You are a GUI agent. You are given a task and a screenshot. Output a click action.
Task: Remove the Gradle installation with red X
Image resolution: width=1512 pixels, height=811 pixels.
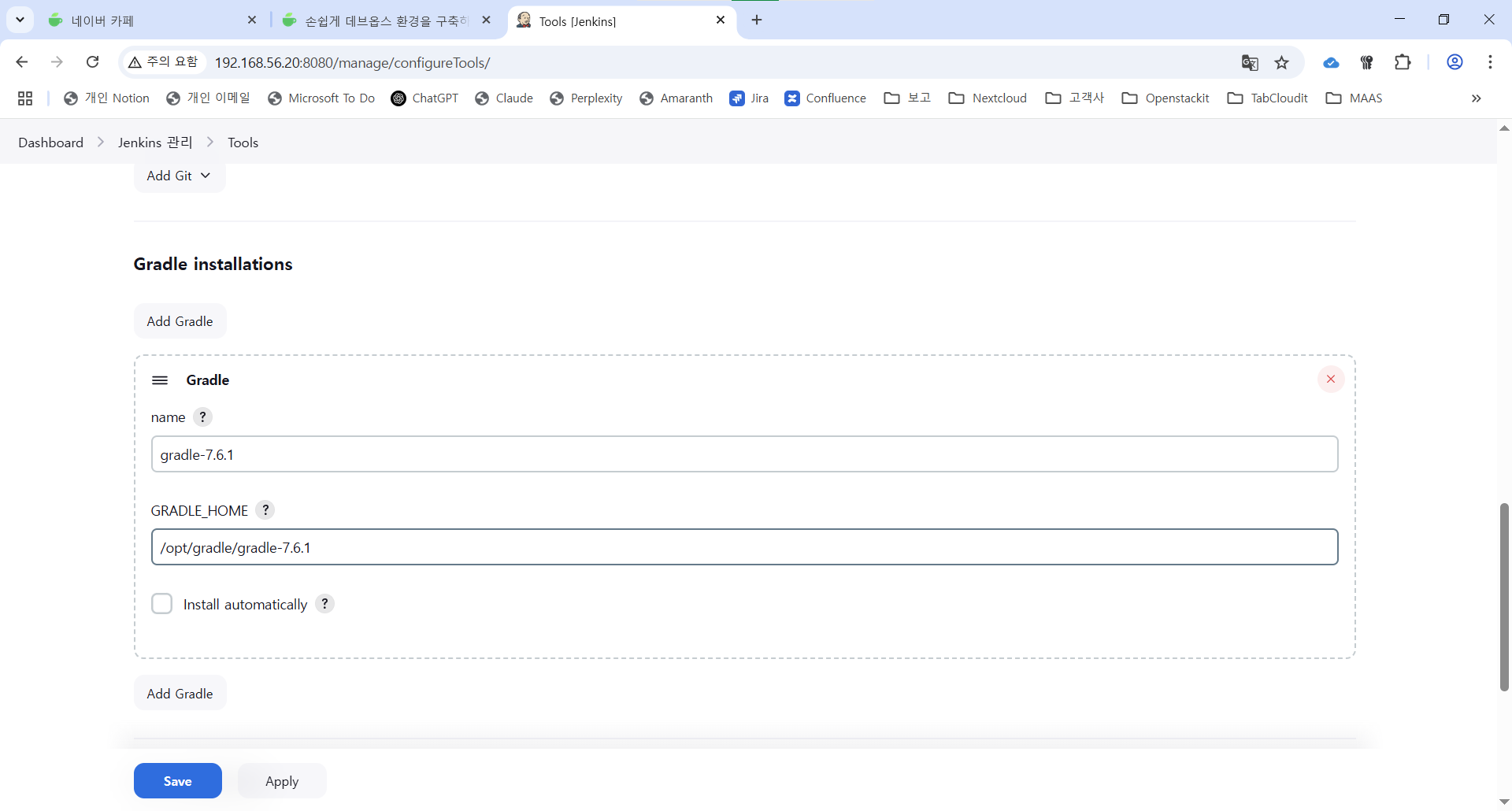[x=1331, y=380]
